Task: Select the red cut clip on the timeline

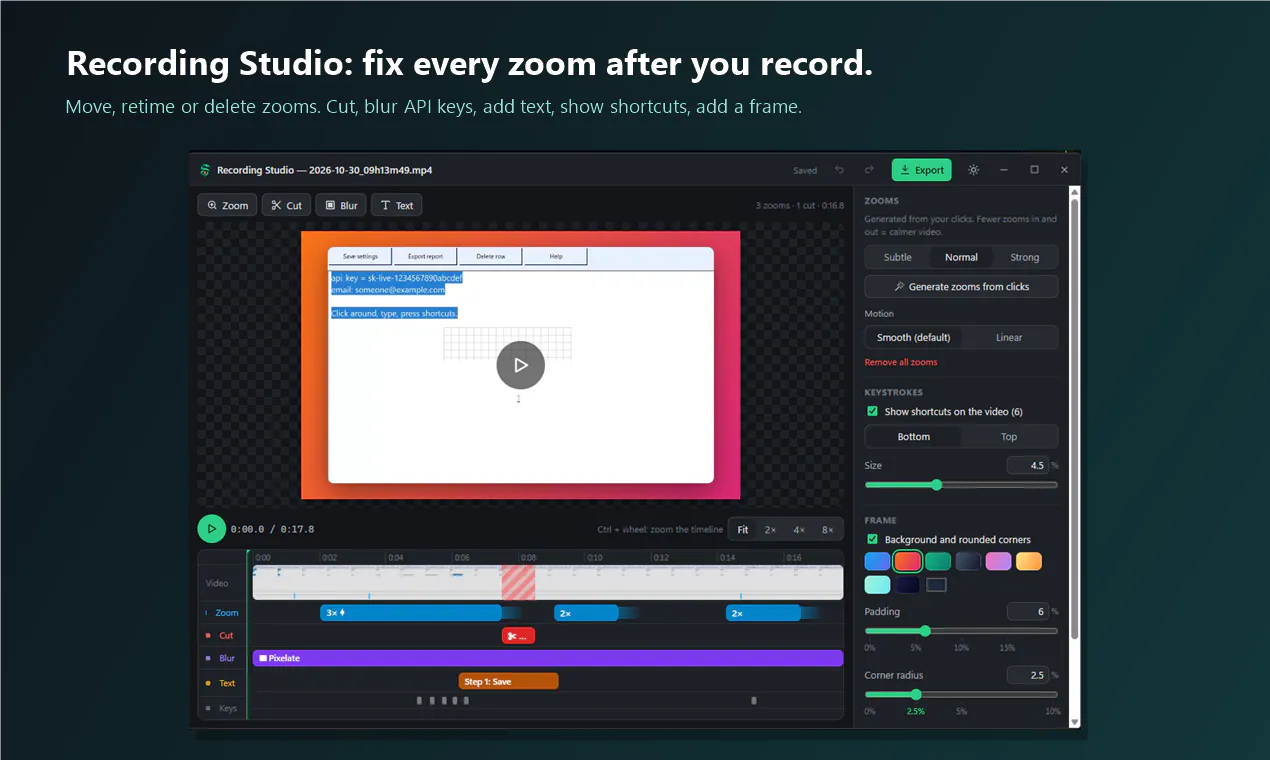Action: (518, 635)
